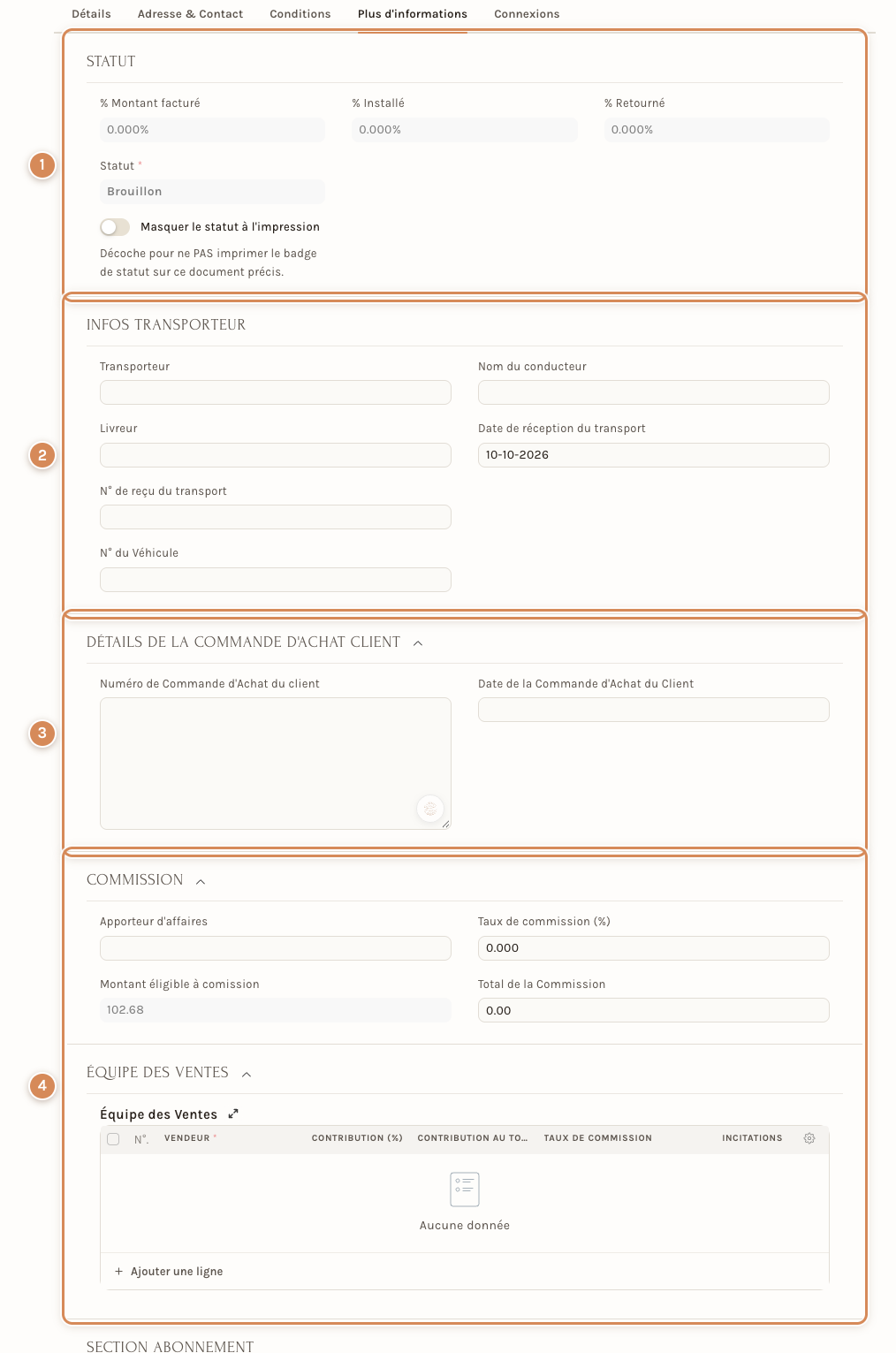This screenshot has height=1353, width=896.
Task: Open Date de la Commande d'Achat du Client field
Action: pos(654,710)
